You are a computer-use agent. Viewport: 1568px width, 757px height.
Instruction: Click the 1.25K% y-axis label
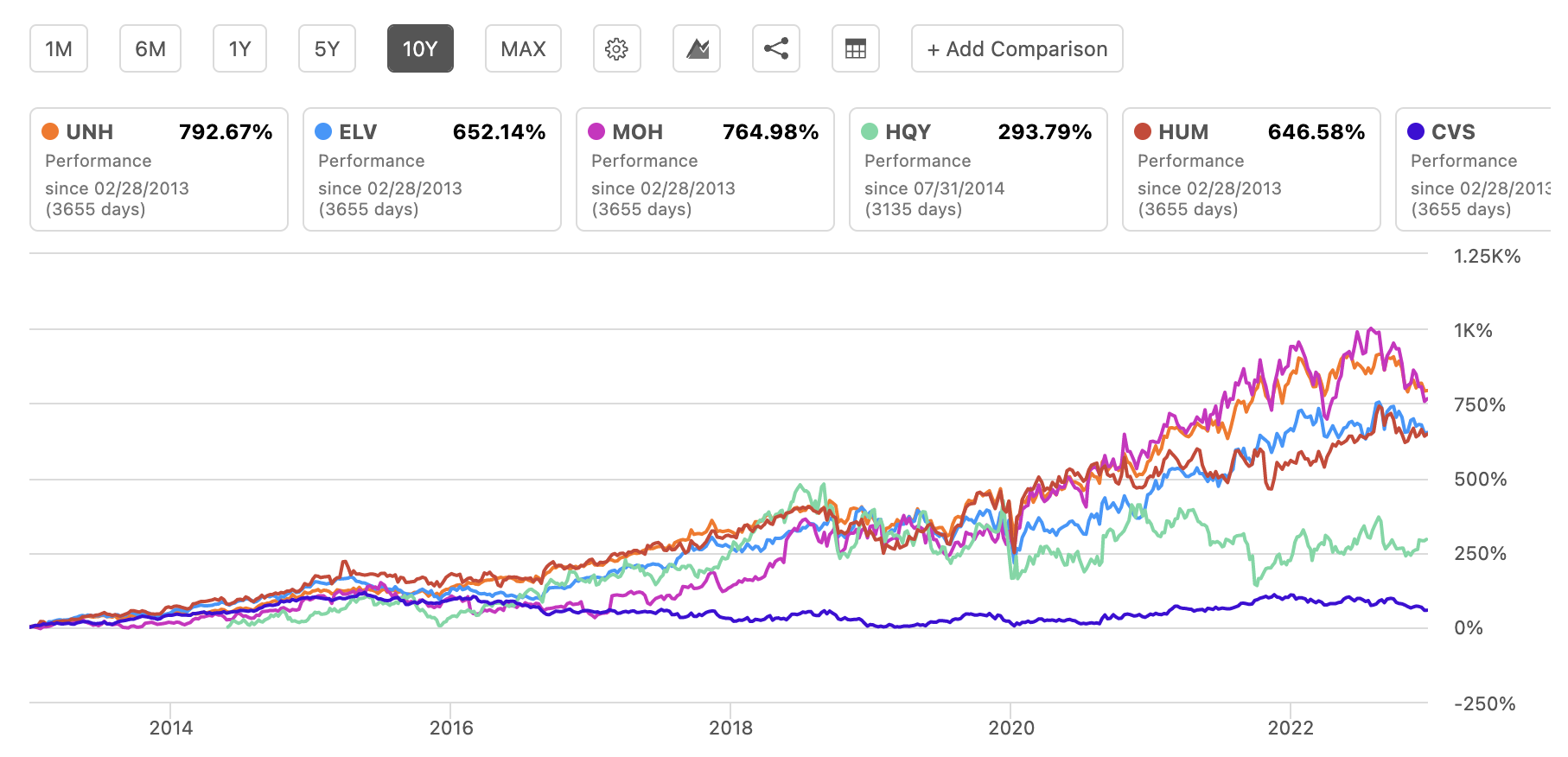pos(1487,256)
